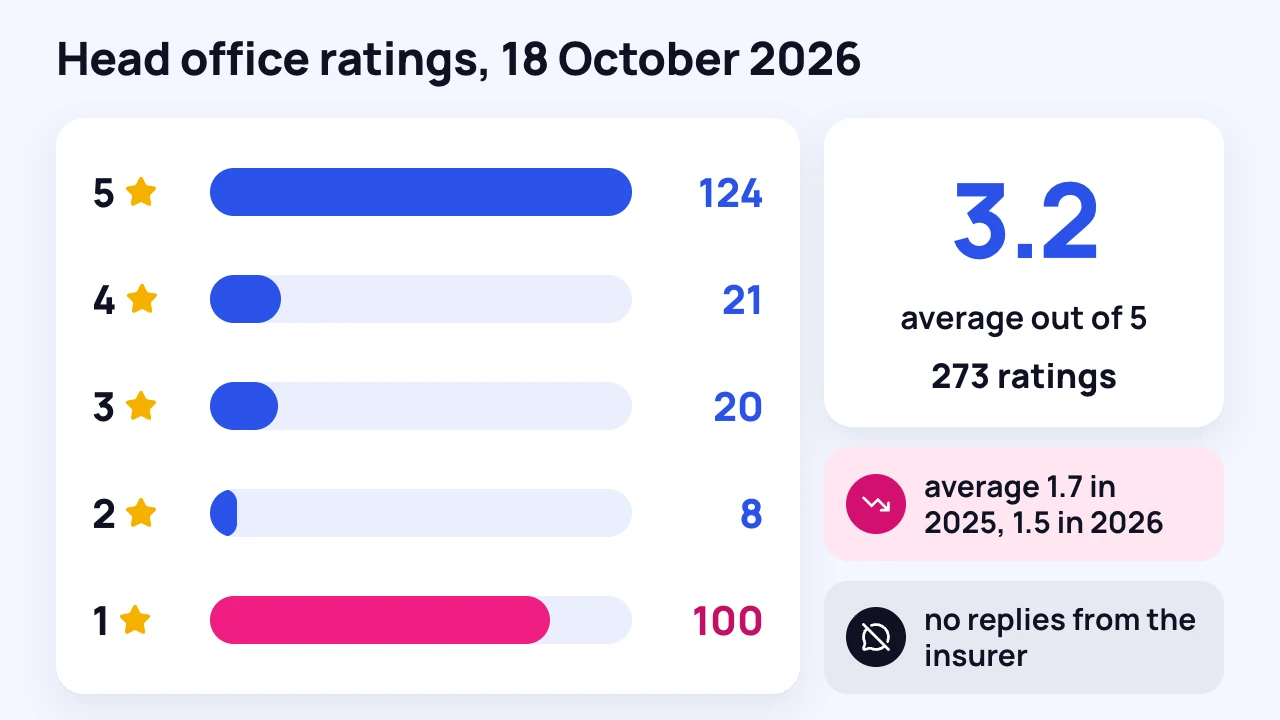
Task: Select the blue 5-star rating bar
Action: pyautogui.click(x=421, y=192)
